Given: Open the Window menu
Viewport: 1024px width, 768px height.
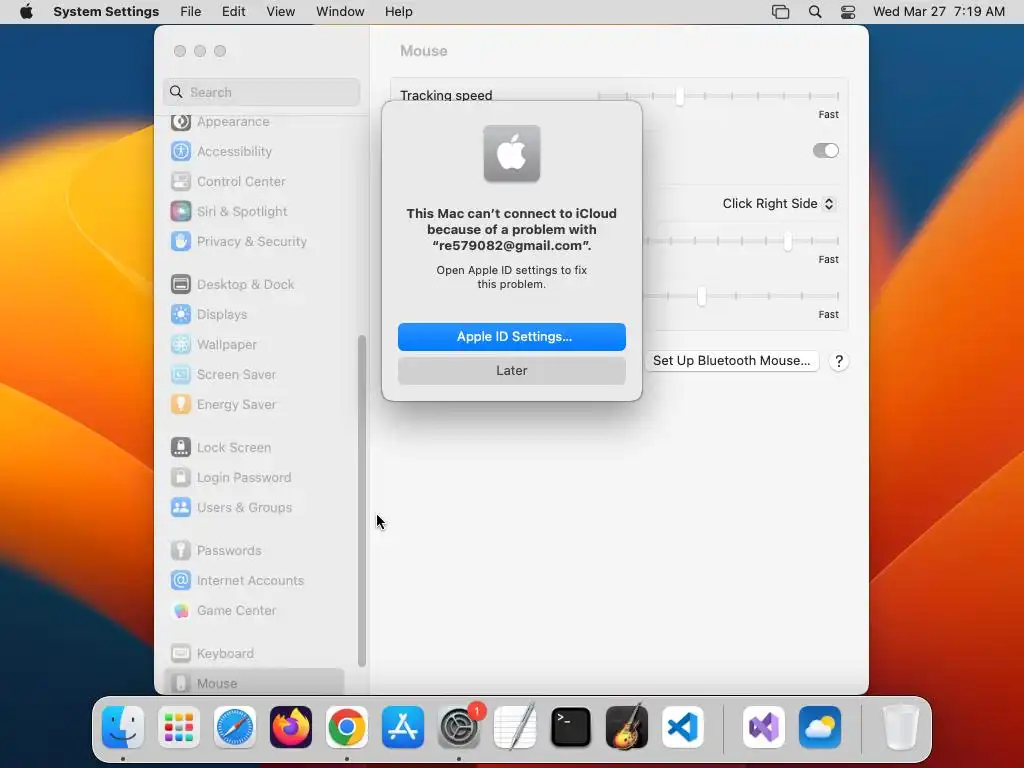Looking at the screenshot, I should coord(340,12).
